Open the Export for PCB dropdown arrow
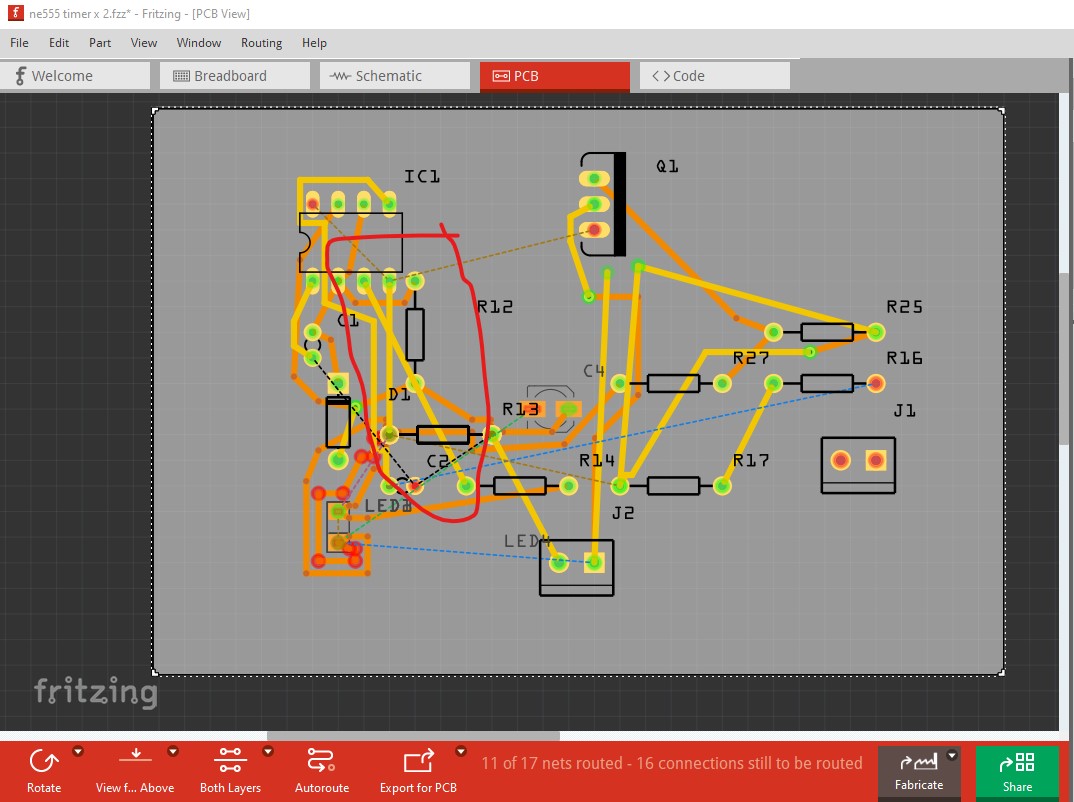This screenshot has height=802, width=1074. pos(461,751)
